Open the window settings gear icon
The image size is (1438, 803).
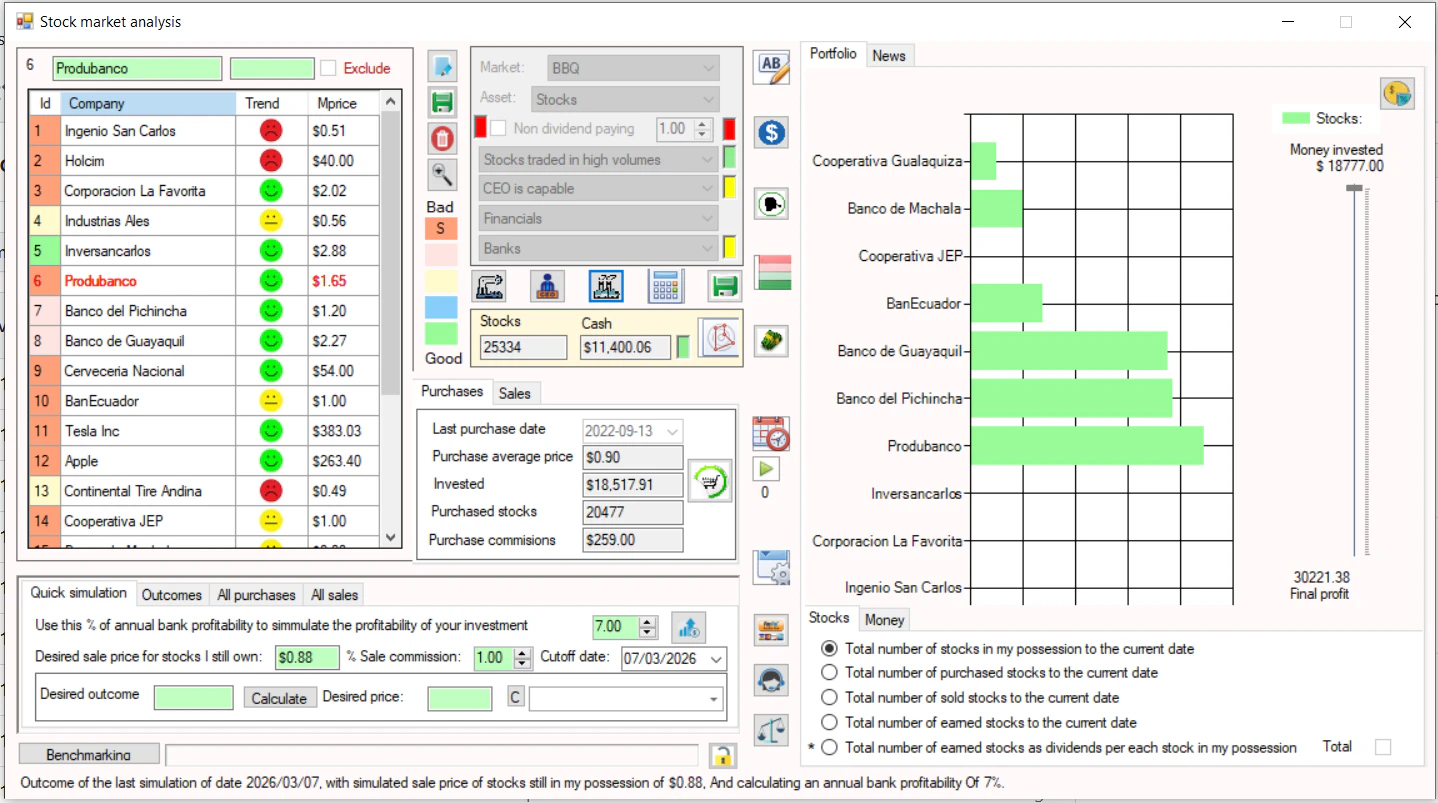771,567
